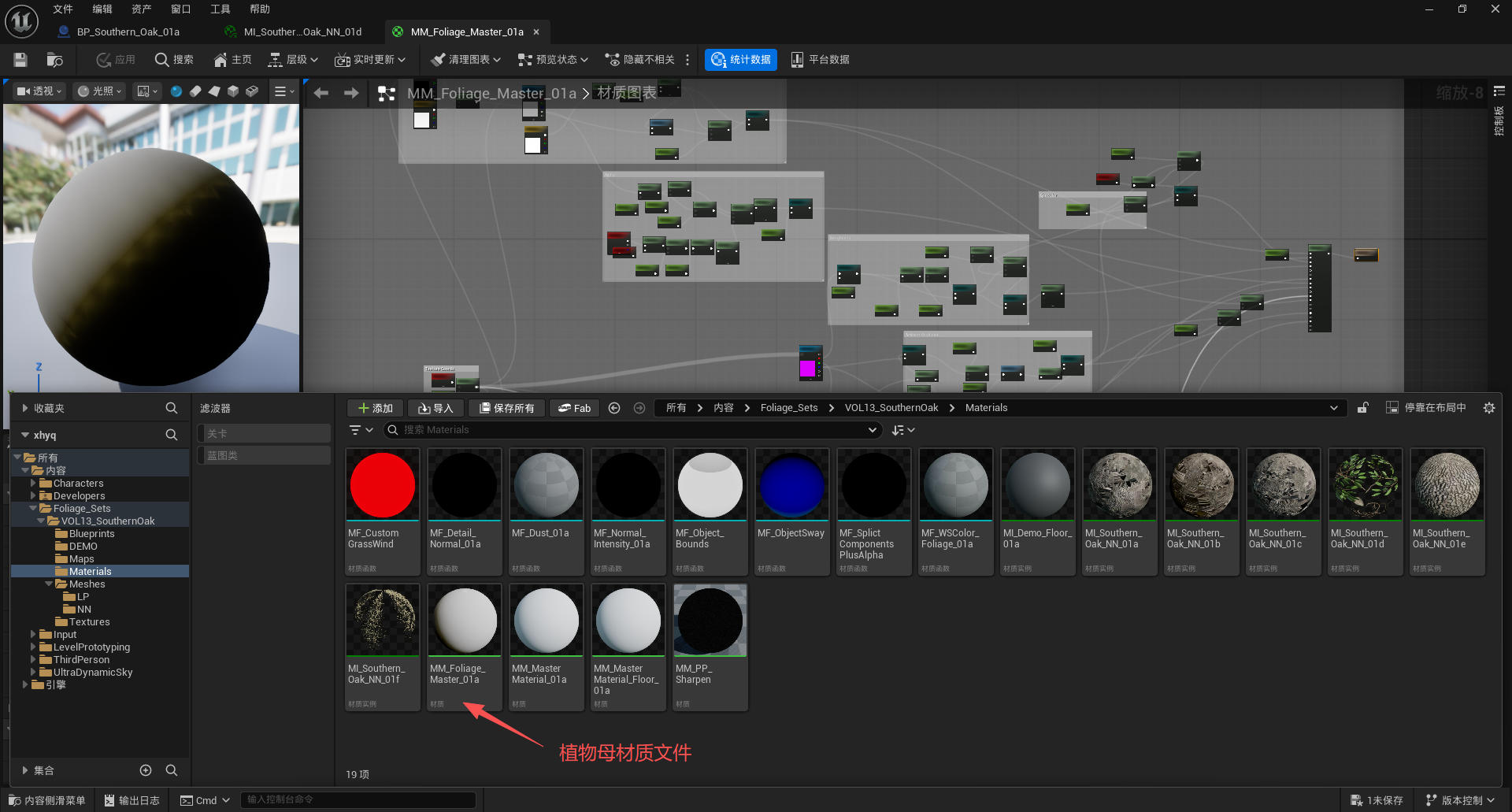Toggle 隐藏不相关 hide unrelated nodes
Screen dimensions: 1512x812
coord(639,60)
